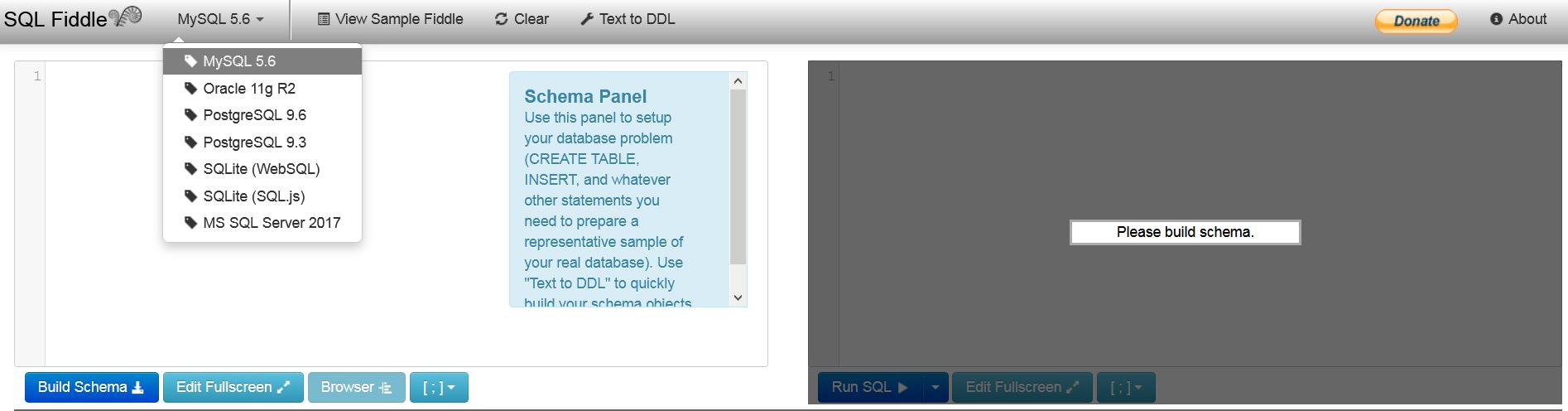Open the Run SQL options dropdown arrow
Viewport: 1568px width, 411px height.
(935, 387)
